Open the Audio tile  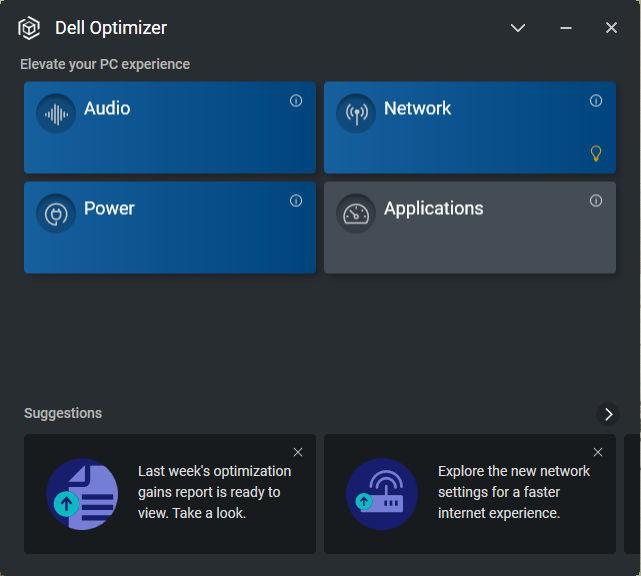point(170,128)
